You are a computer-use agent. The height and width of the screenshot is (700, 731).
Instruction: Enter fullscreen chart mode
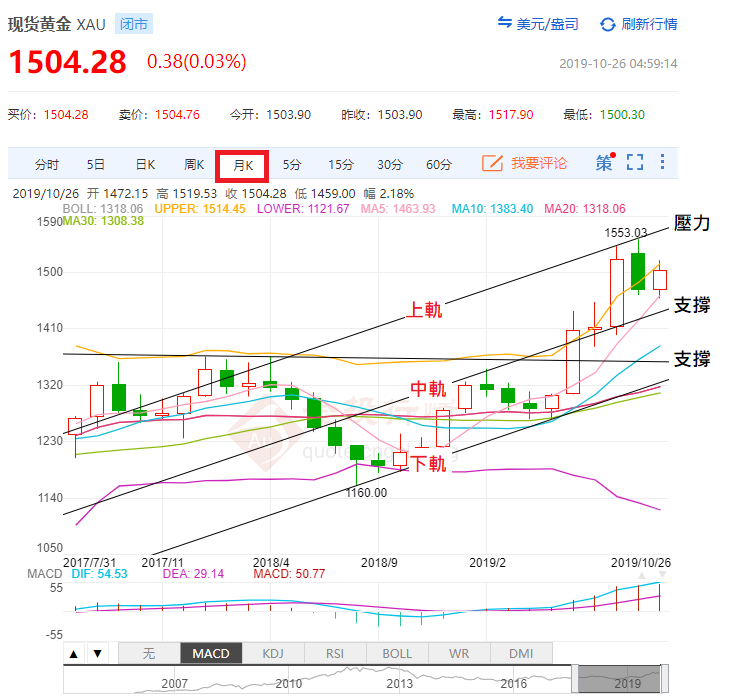pos(634,163)
